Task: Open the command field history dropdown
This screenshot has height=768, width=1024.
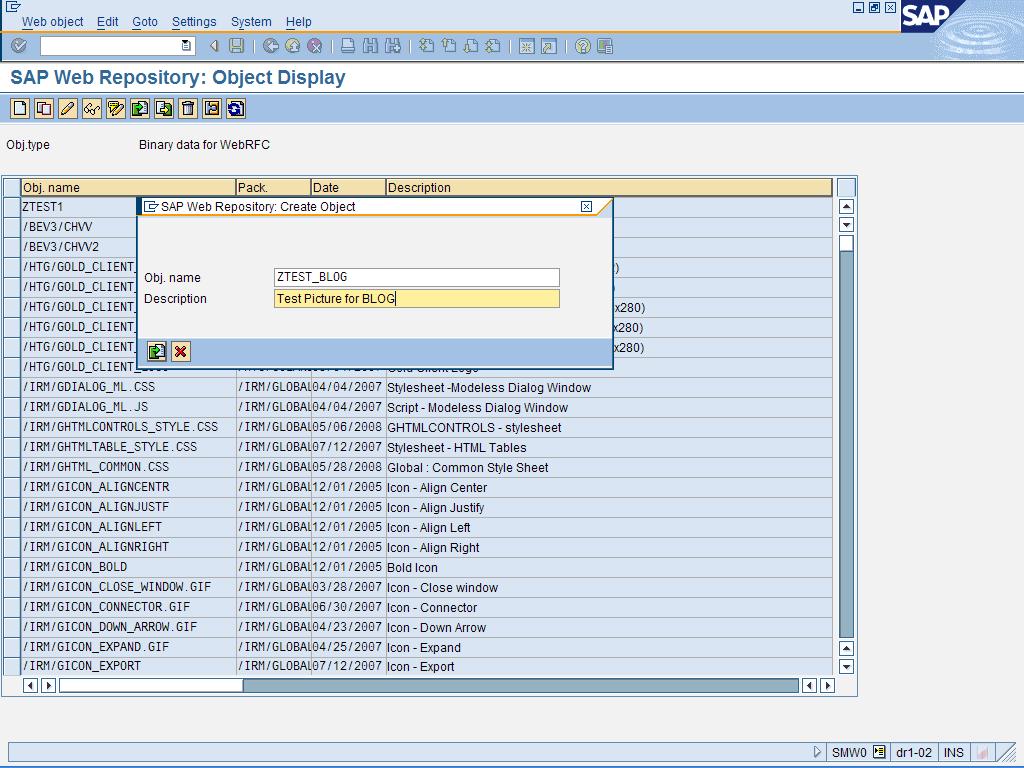Action: pyautogui.click(x=186, y=46)
